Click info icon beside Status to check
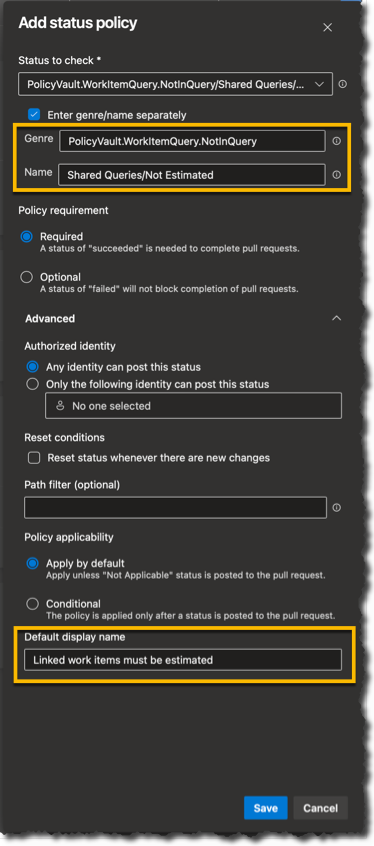374x846 pixels. click(x=342, y=84)
